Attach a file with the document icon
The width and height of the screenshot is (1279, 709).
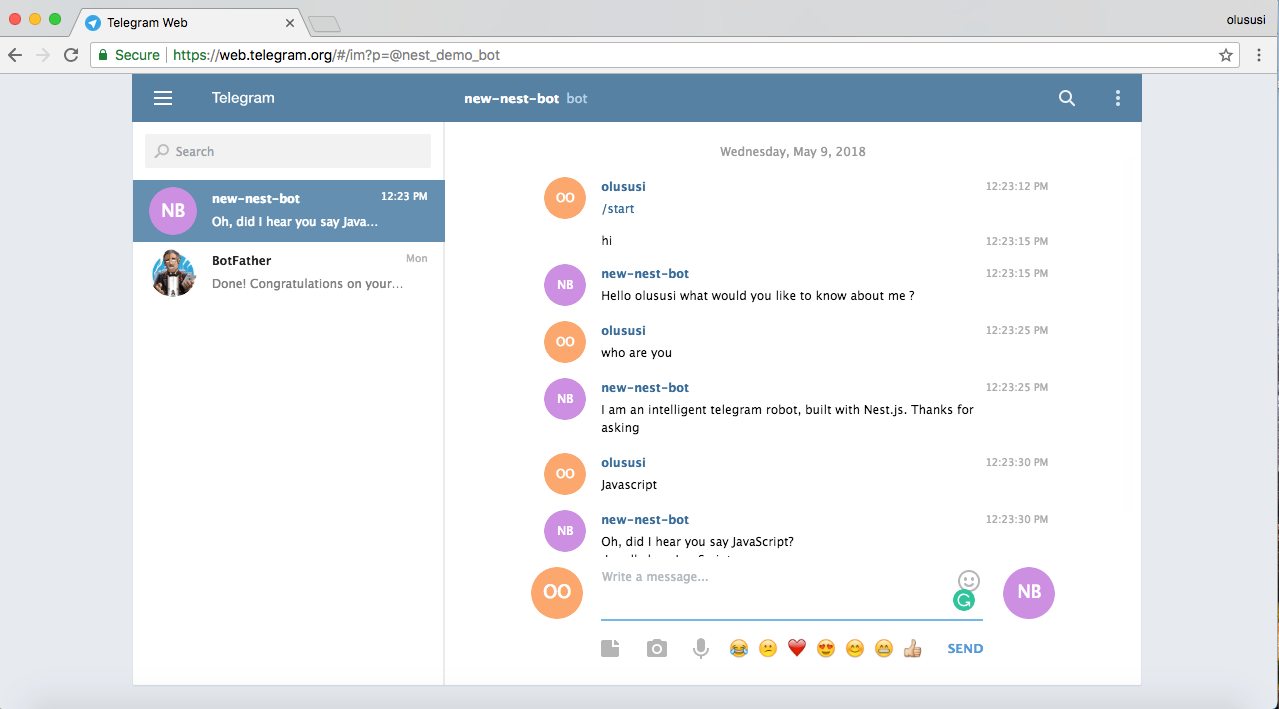pyautogui.click(x=610, y=648)
